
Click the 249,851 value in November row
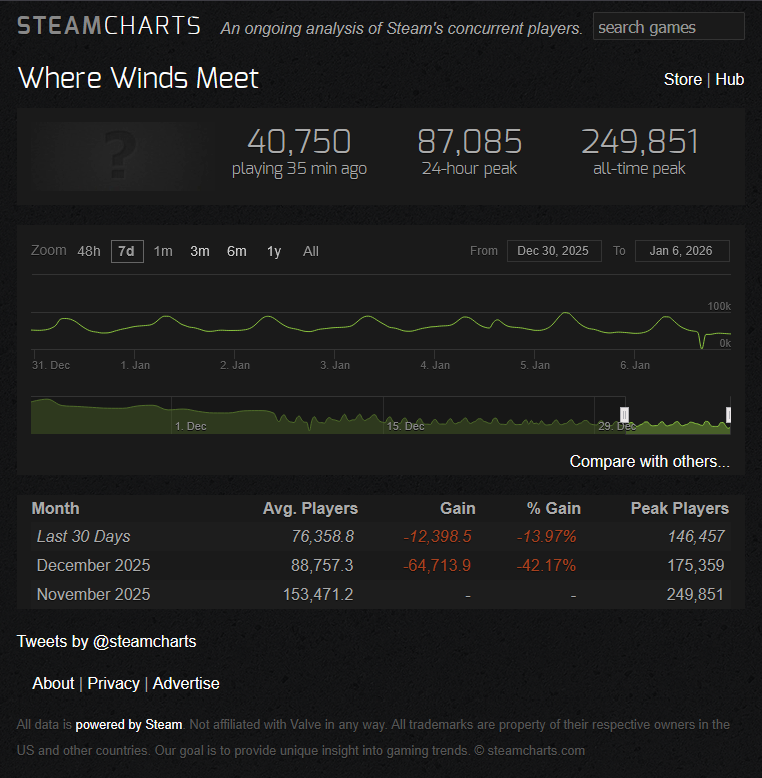tap(695, 594)
